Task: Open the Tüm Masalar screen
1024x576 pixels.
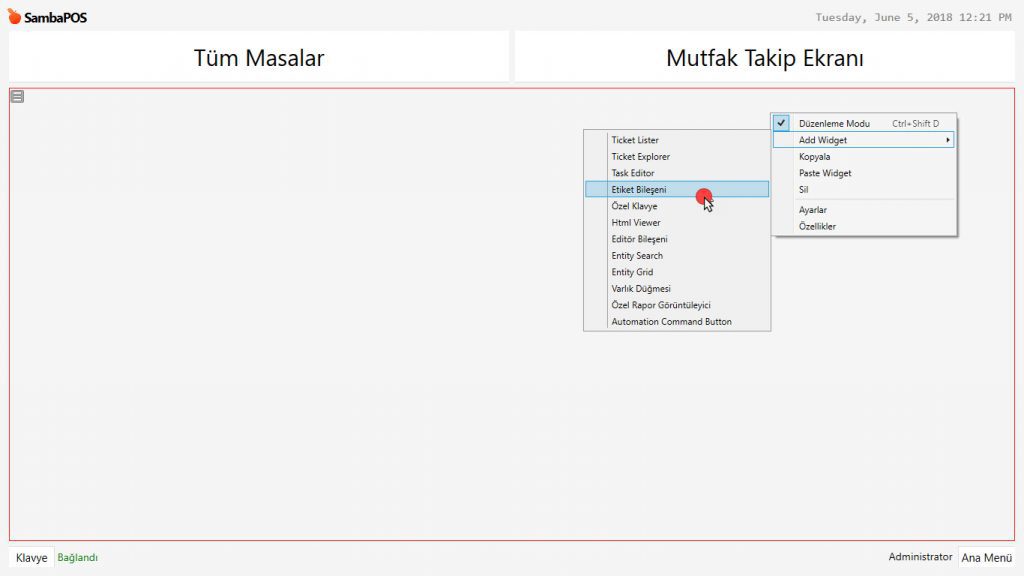Action: tap(259, 58)
